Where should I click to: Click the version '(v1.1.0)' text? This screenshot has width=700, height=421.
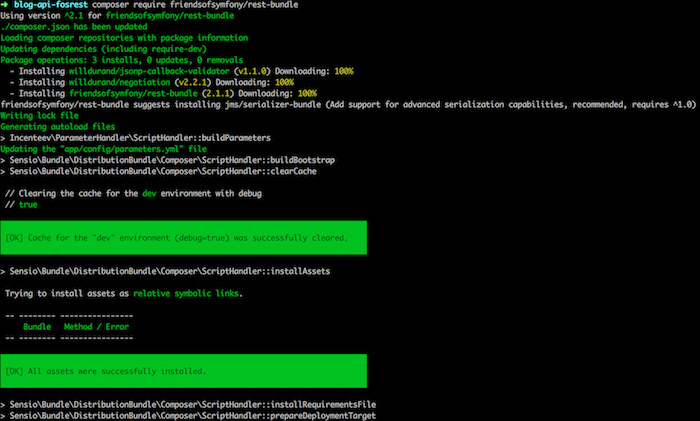pos(252,71)
